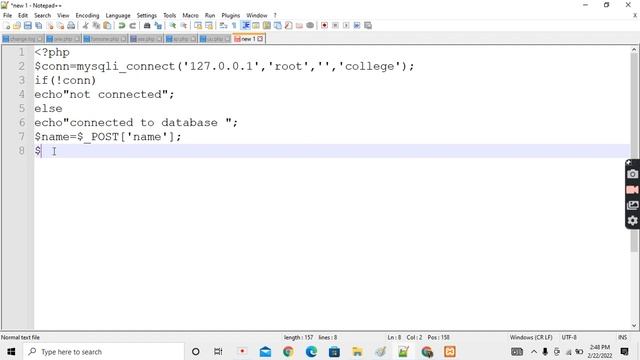Open the Language menu
Viewport: 640px width, 360px height.
coord(118,16)
